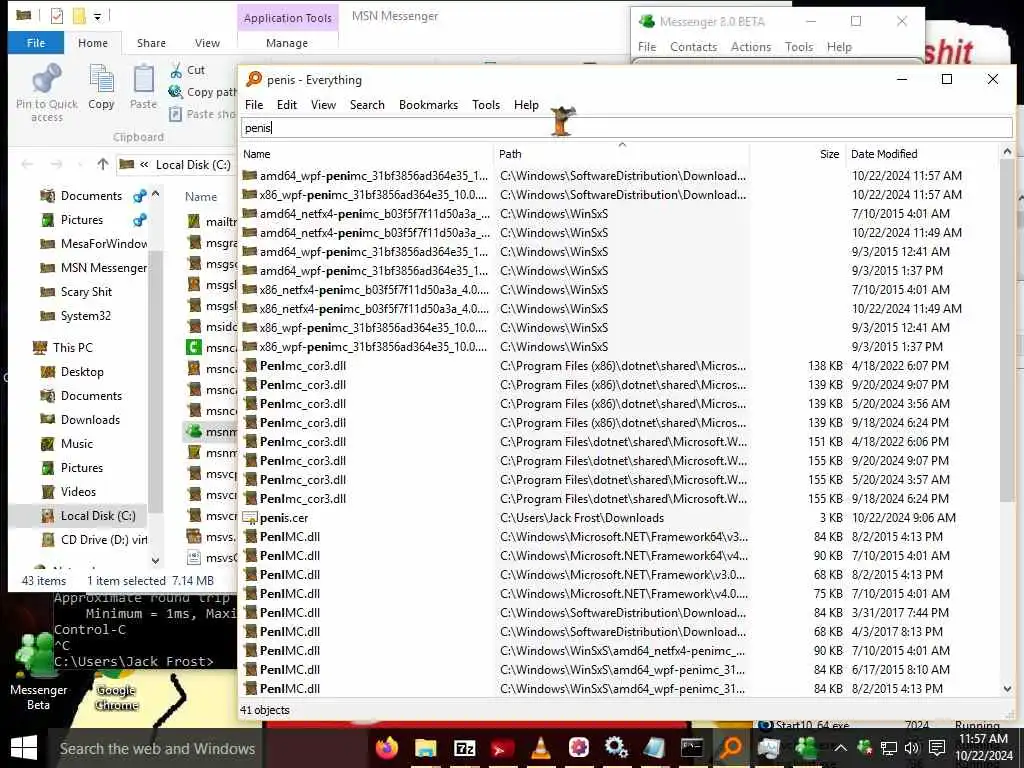Expand the breadcrumb history chevron
This screenshot has width=1024, height=768.
coord(144,165)
